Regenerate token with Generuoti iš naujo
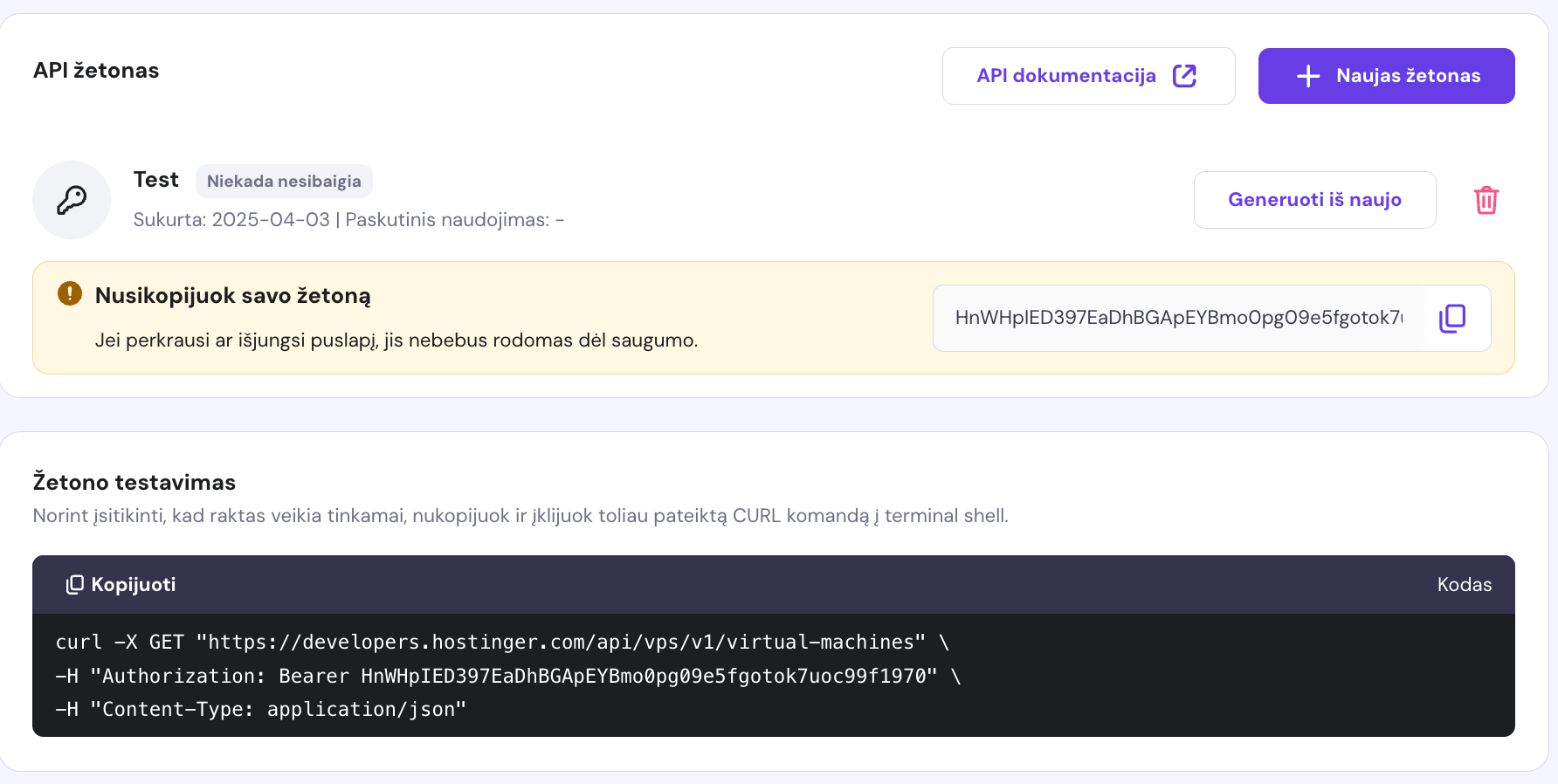Image resolution: width=1558 pixels, height=784 pixels. tap(1314, 200)
